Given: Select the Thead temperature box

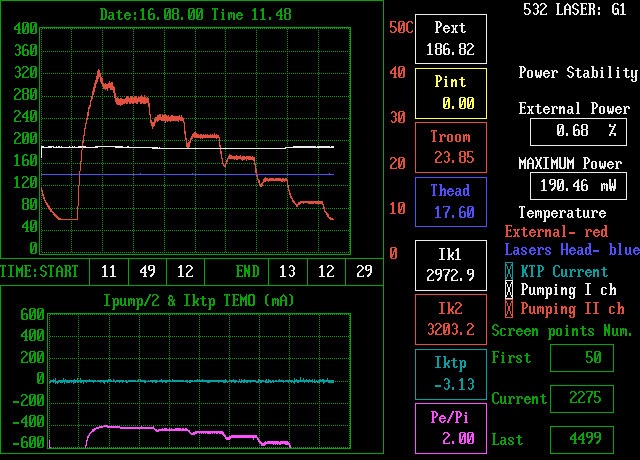Looking at the screenshot, I should [450, 202].
